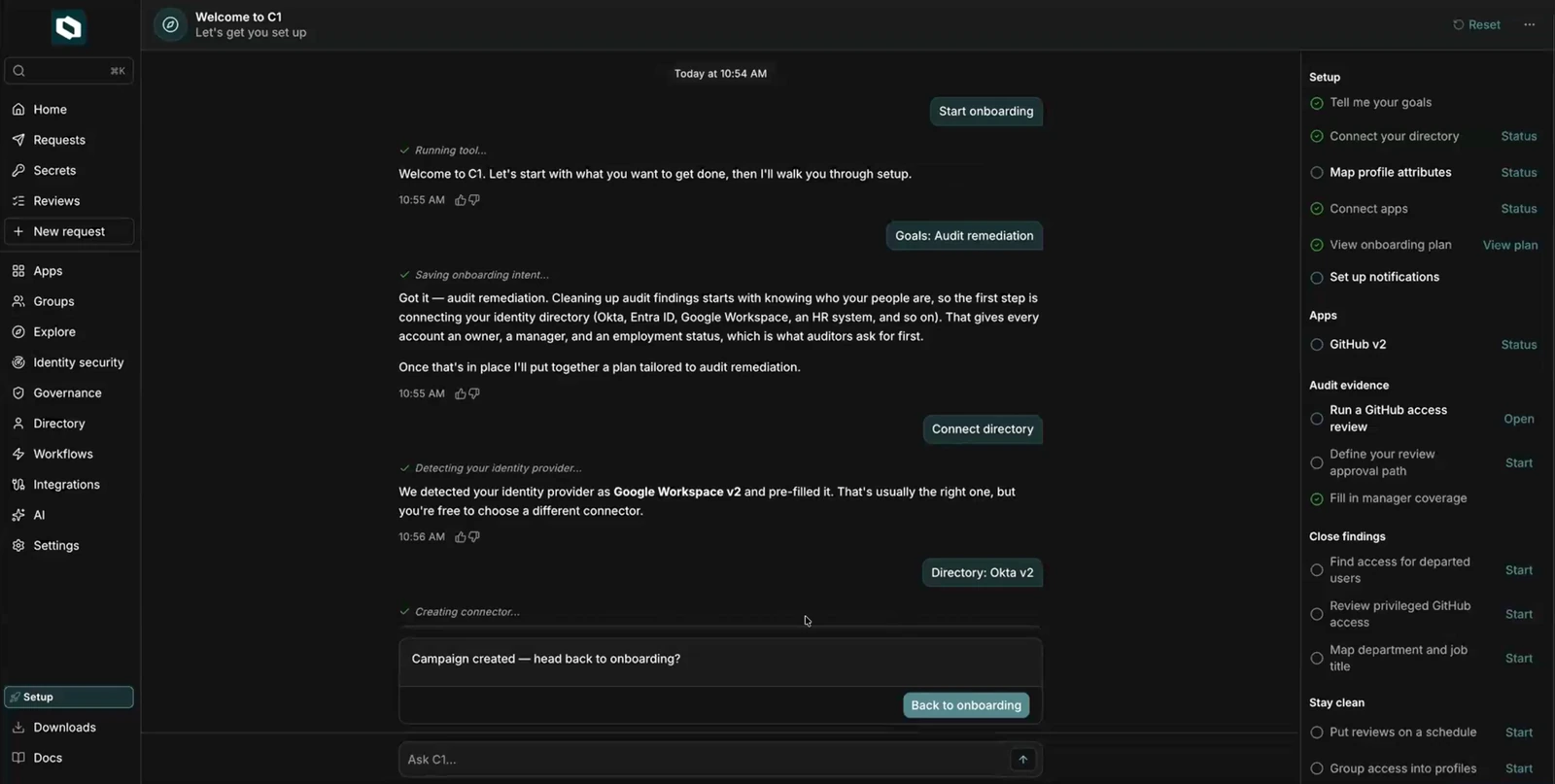Click the Reset button
This screenshot has width=1555, height=784.
click(x=1476, y=24)
